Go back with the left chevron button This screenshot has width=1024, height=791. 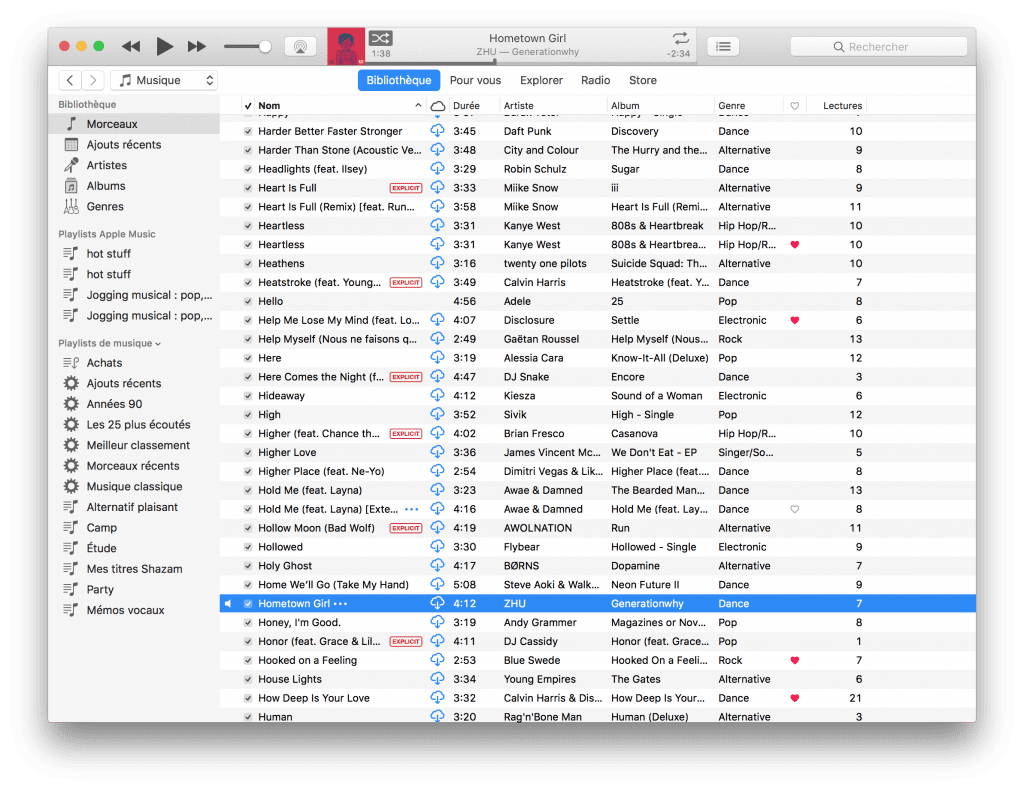[x=70, y=80]
